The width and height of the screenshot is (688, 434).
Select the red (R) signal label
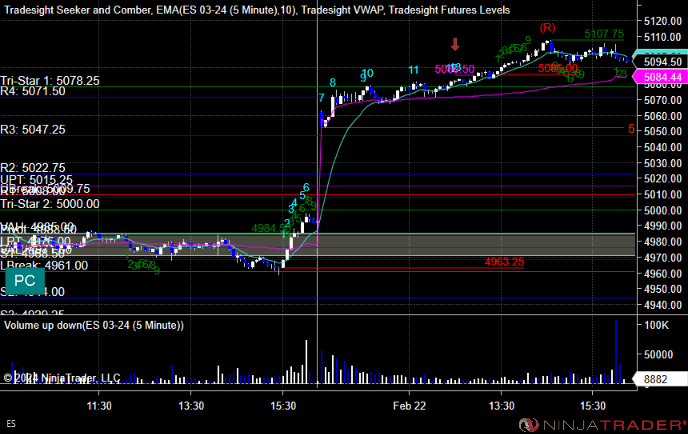coord(547,28)
